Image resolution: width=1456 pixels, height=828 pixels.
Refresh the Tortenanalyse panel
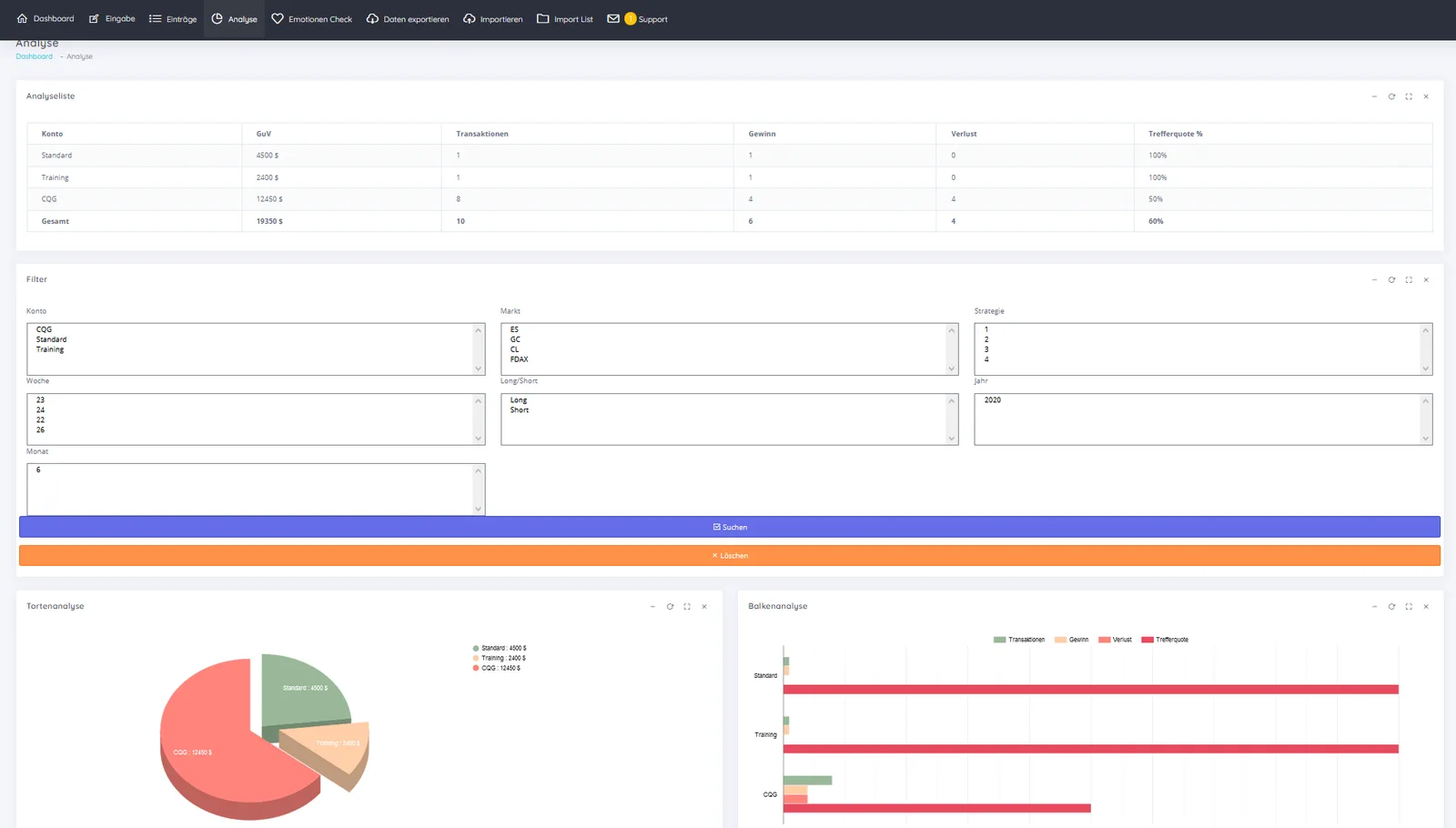tap(670, 607)
